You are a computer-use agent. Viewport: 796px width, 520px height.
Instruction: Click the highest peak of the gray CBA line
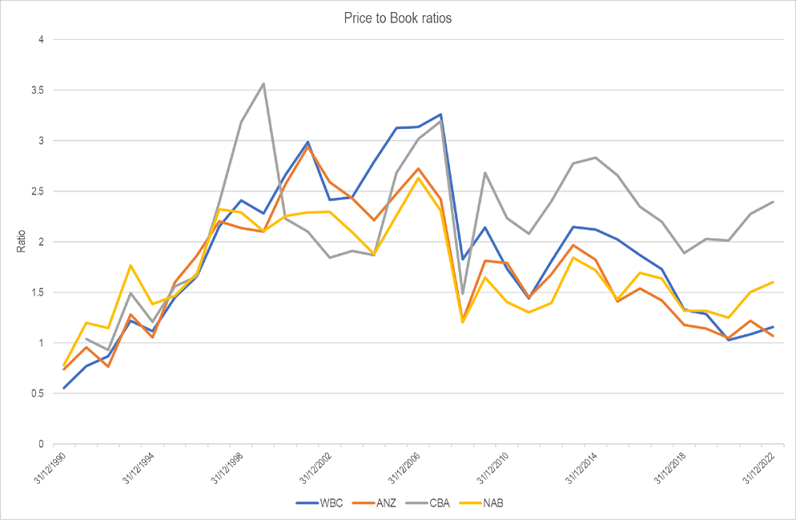click(264, 83)
